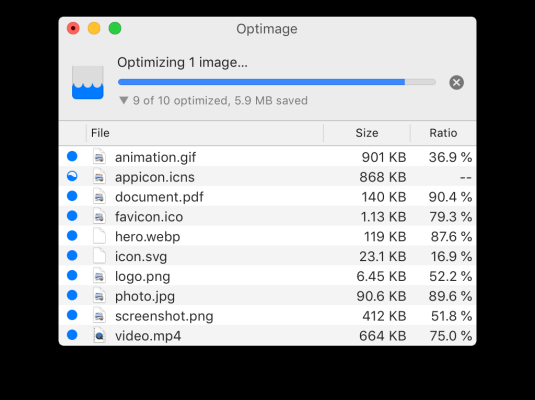This screenshot has width=535, height=400.
Task: Click the status dot for hero.webp
Action: click(72, 235)
